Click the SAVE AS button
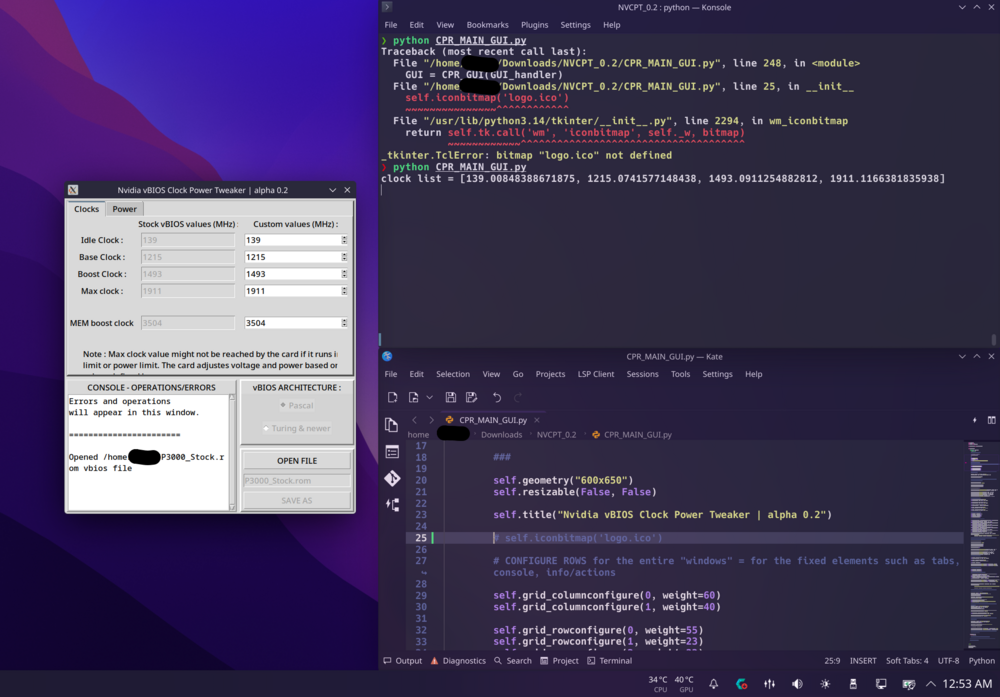Screen dimensions: 1000x697 (x=297, y=501)
